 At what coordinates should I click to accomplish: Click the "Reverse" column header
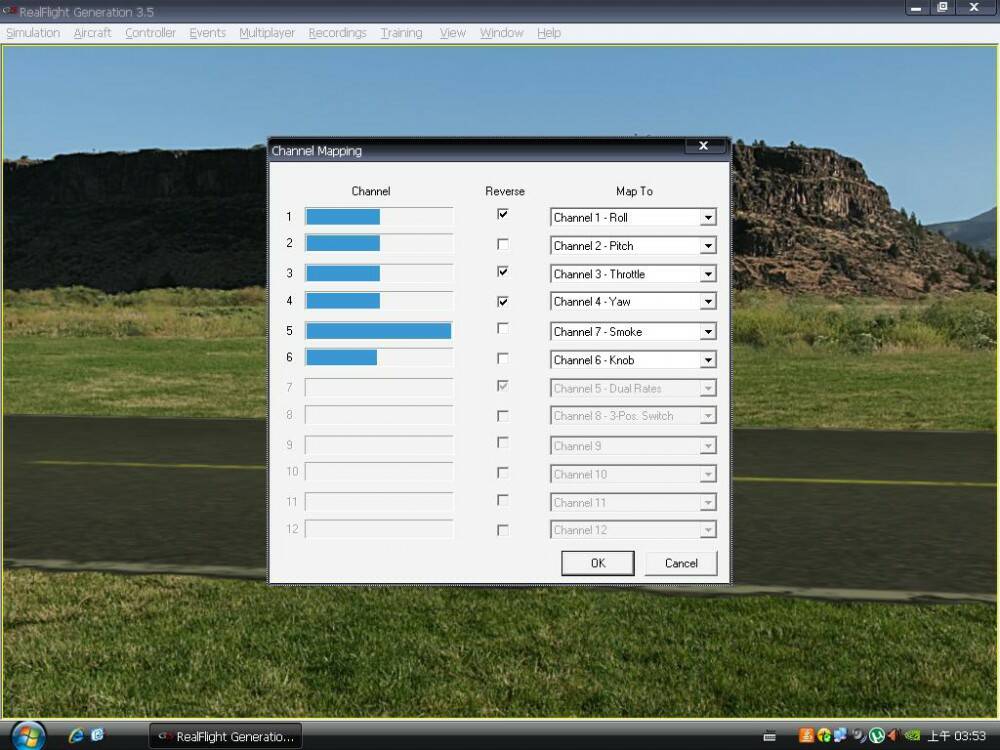[504, 191]
